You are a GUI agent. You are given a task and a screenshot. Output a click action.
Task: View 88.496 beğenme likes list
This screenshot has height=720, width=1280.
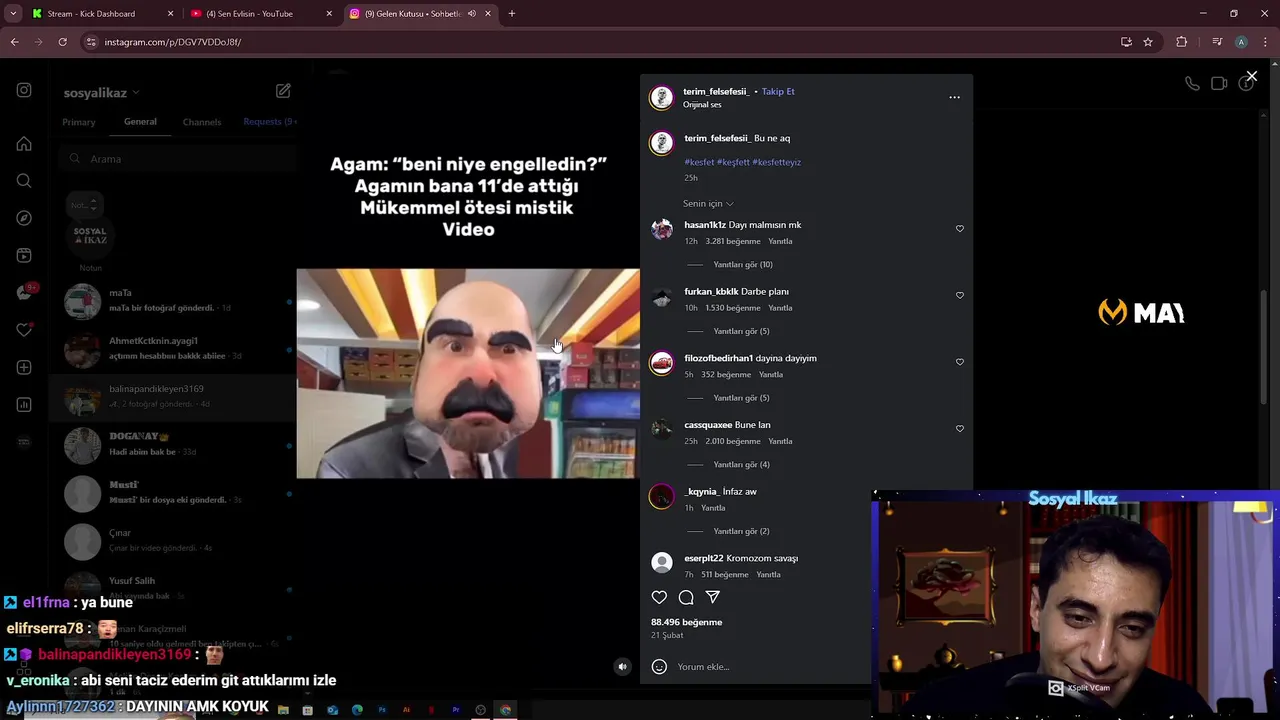click(x=687, y=622)
